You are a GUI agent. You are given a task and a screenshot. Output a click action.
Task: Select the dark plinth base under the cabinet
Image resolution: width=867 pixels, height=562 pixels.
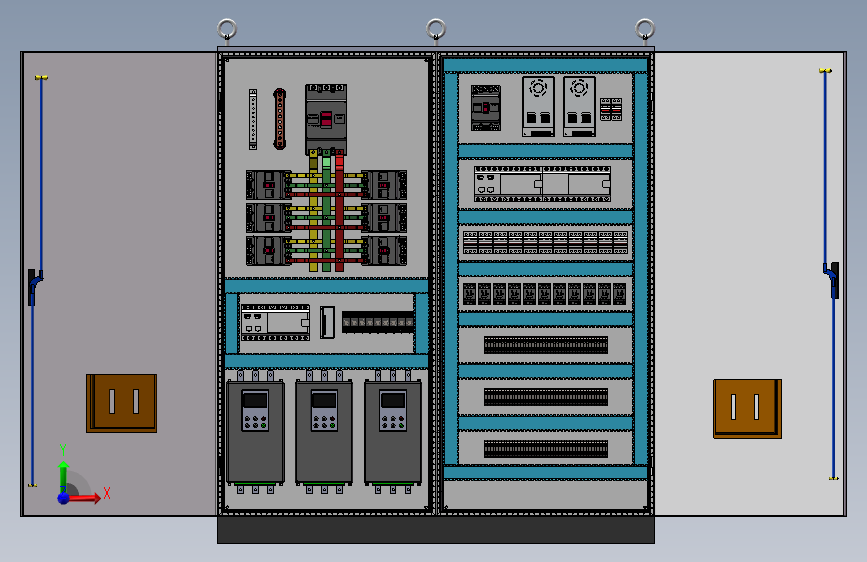pos(436,529)
